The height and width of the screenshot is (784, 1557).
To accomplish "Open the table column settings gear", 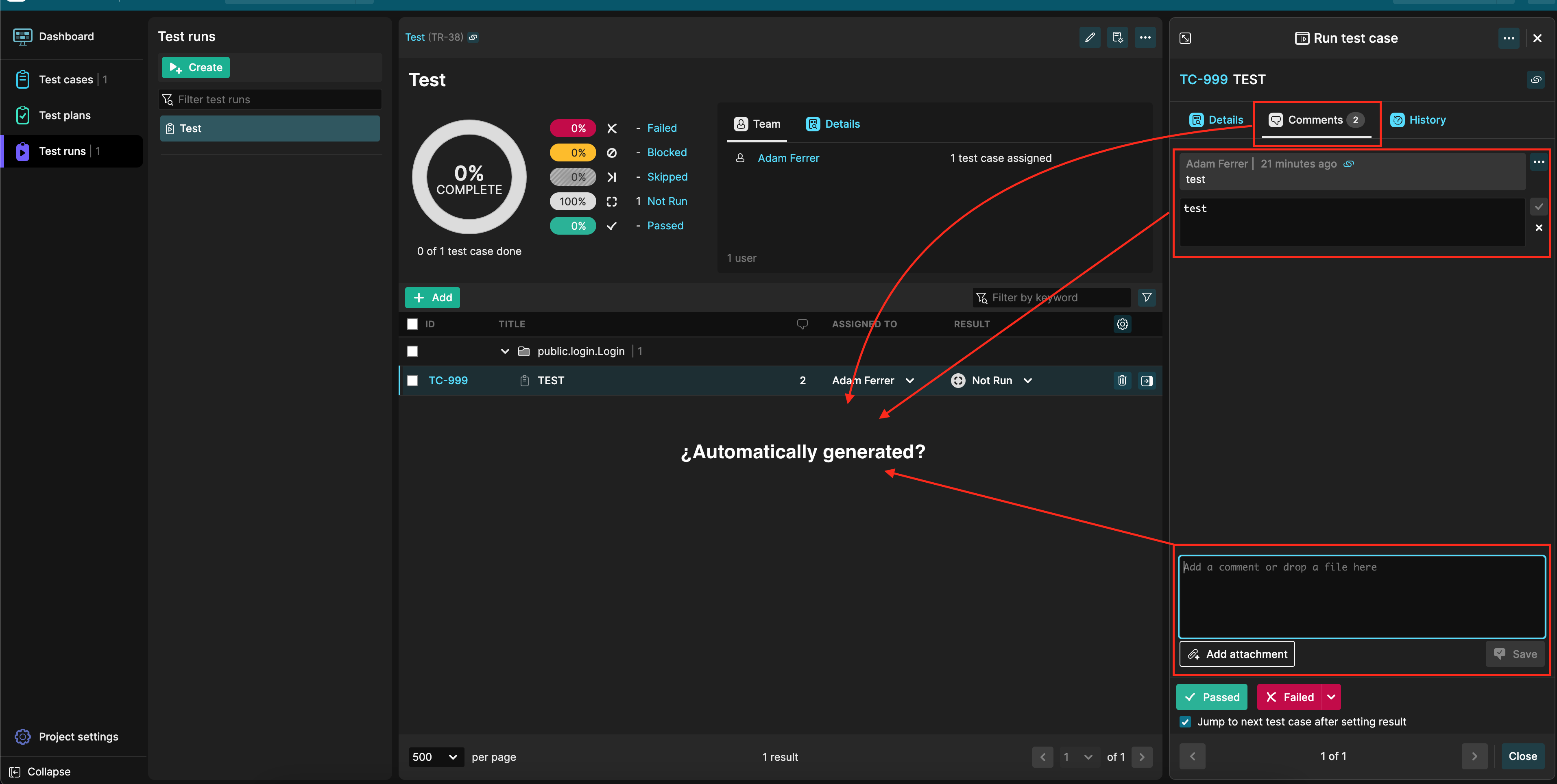I will (x=1123, y=324).
